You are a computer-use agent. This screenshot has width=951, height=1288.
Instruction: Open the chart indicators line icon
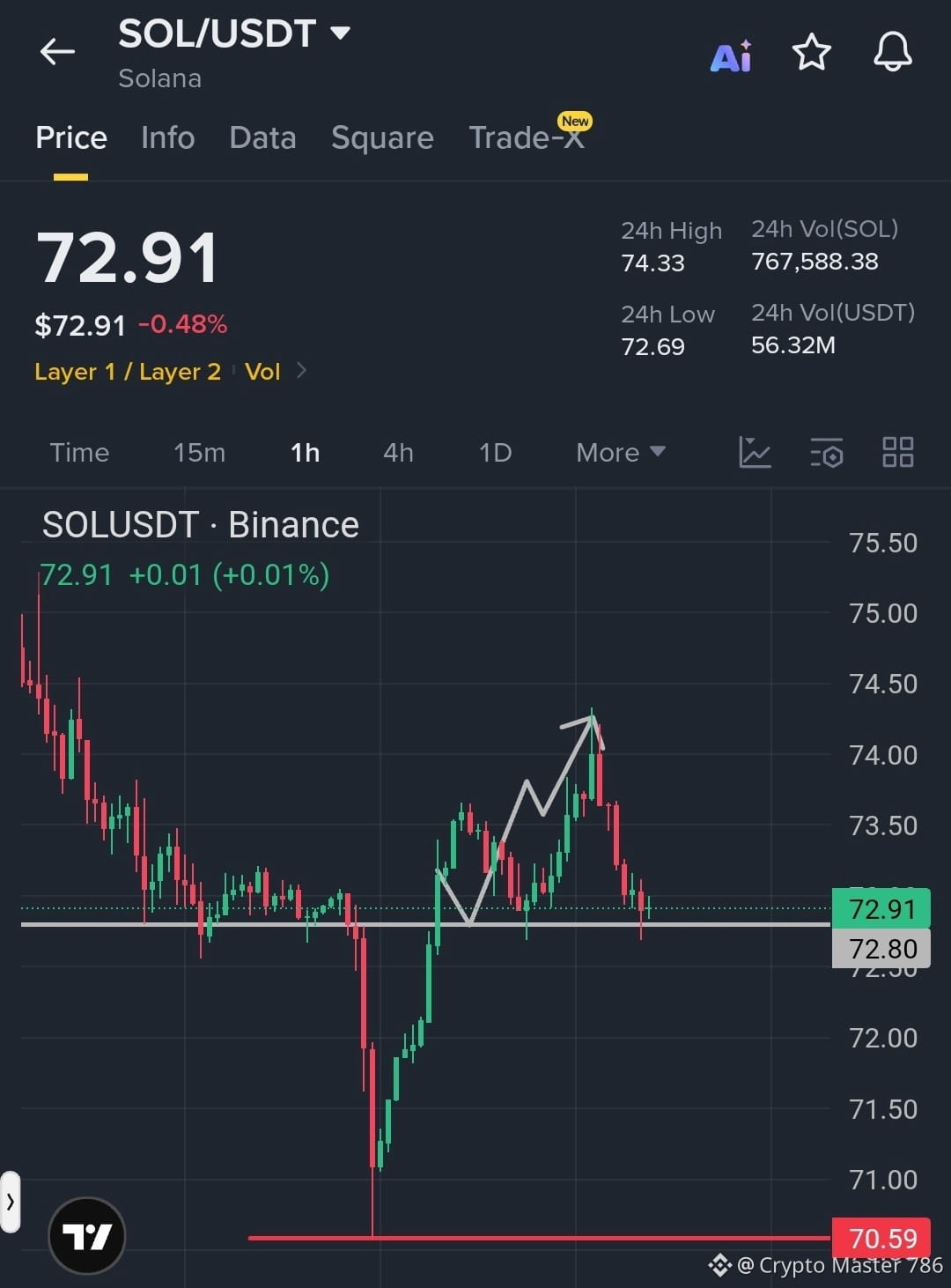click(755, 452)
